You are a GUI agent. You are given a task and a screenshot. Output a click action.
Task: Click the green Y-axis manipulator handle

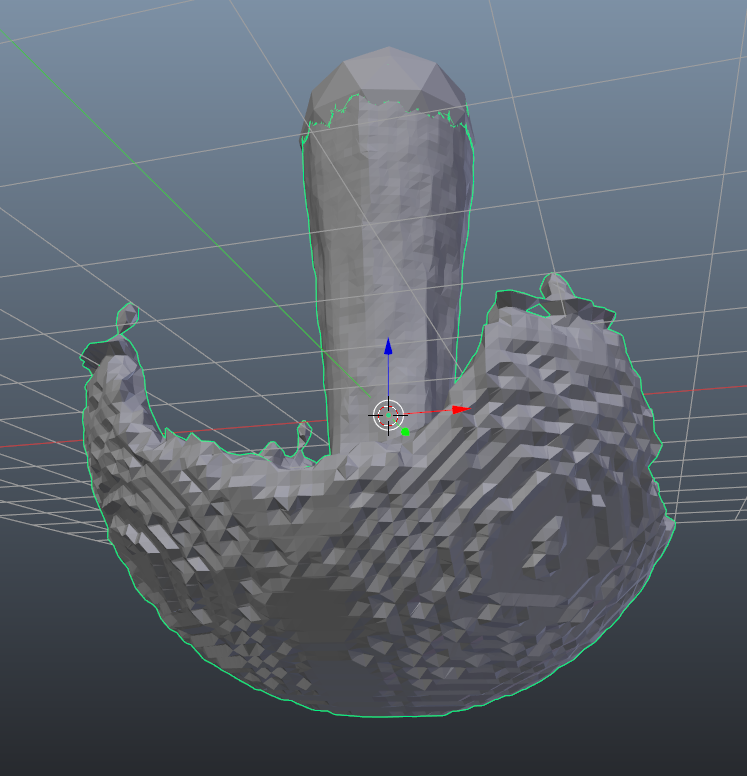tap(405, 432)
